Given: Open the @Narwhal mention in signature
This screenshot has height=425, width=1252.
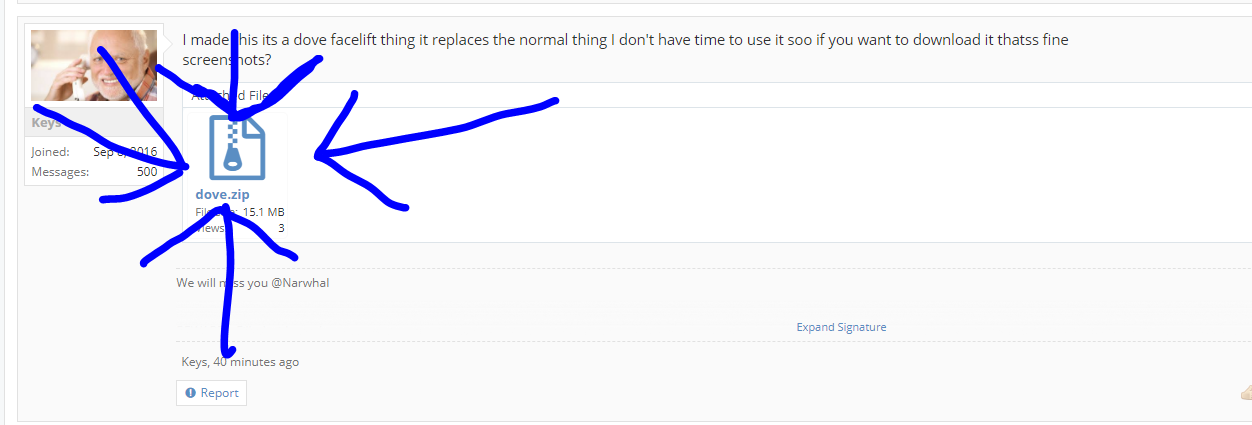Looking at the screenshot, I should [x=300, y=283].
